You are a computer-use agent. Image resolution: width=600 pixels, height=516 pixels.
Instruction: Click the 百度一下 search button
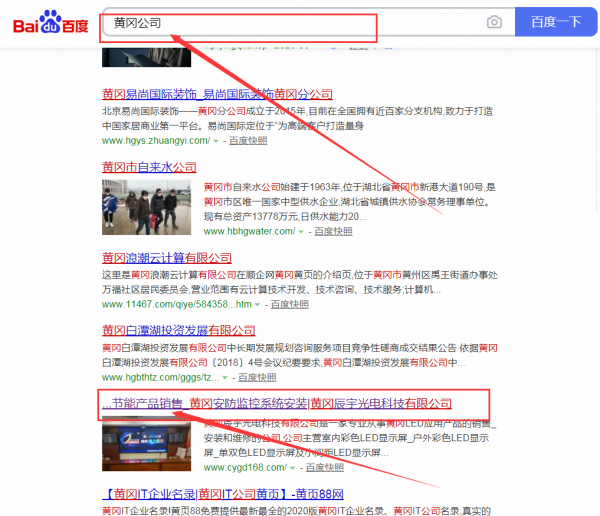click(x=556, y=22)
